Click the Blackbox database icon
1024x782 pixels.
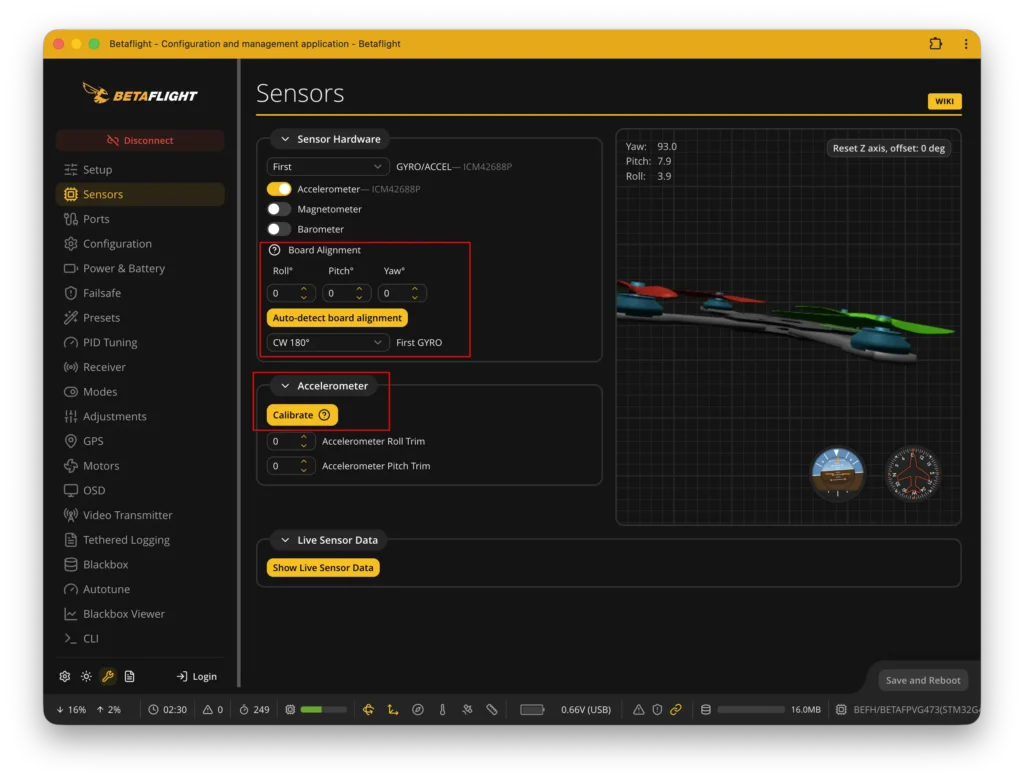pos(71,565)
